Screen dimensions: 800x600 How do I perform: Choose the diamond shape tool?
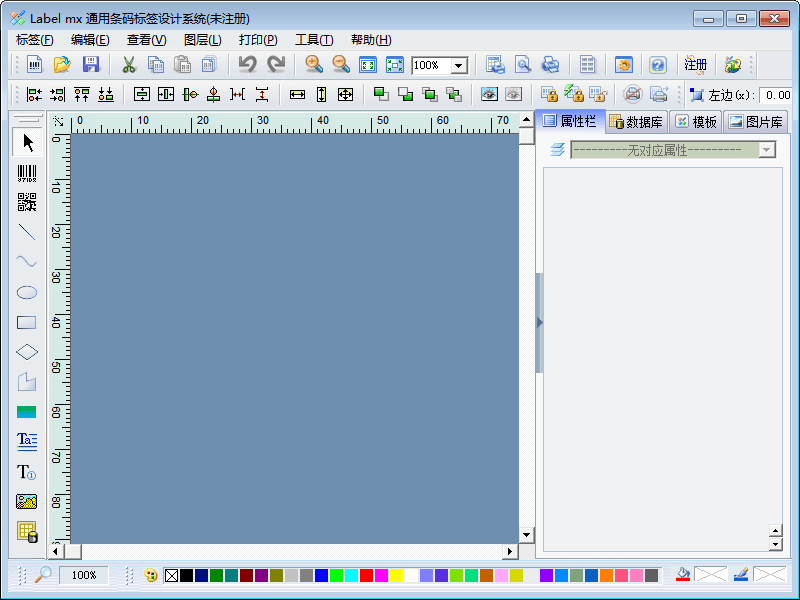pos(27,352)
